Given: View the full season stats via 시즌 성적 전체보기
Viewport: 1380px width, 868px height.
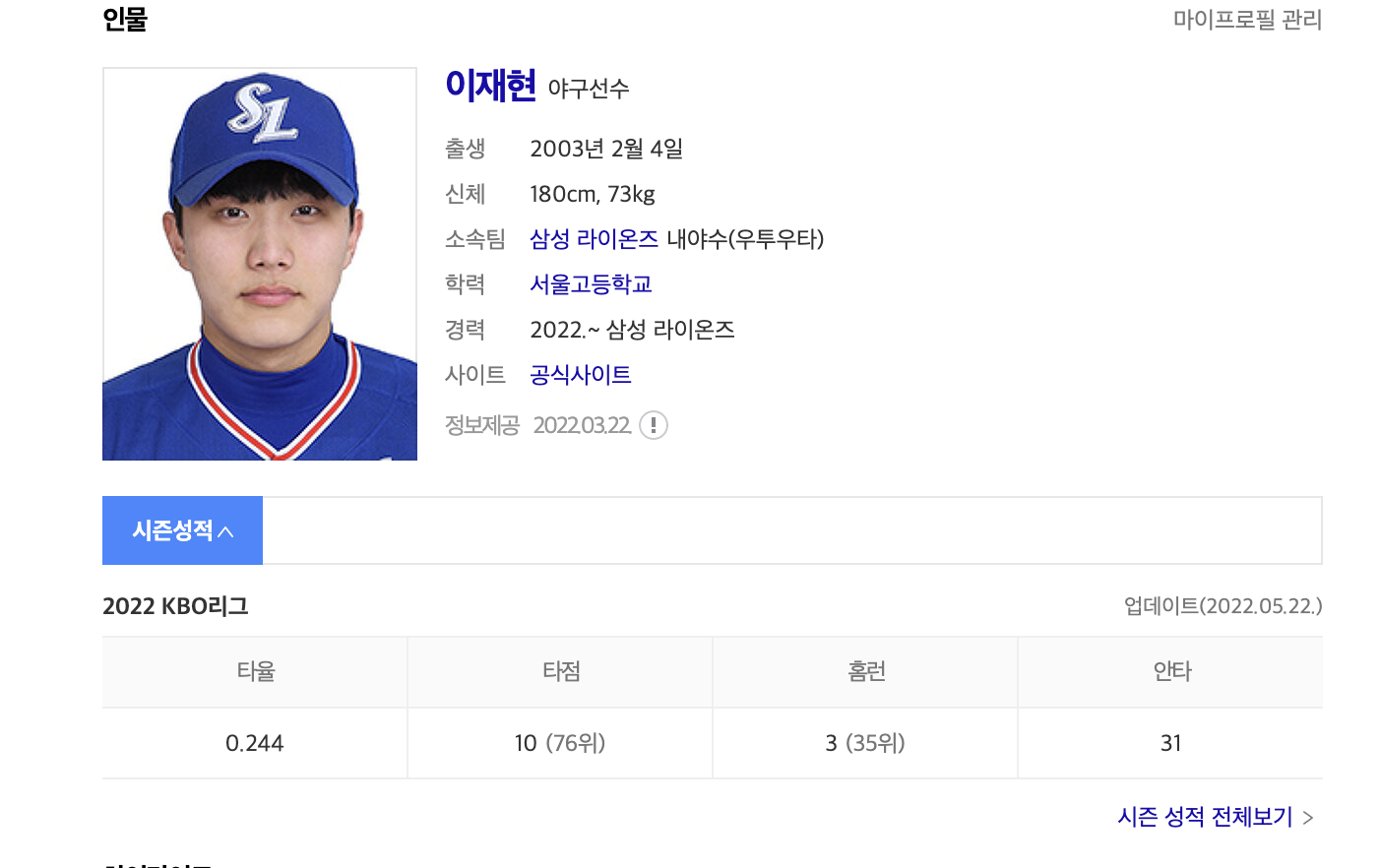Looking at the screenshot, I should coord(1204,817).
